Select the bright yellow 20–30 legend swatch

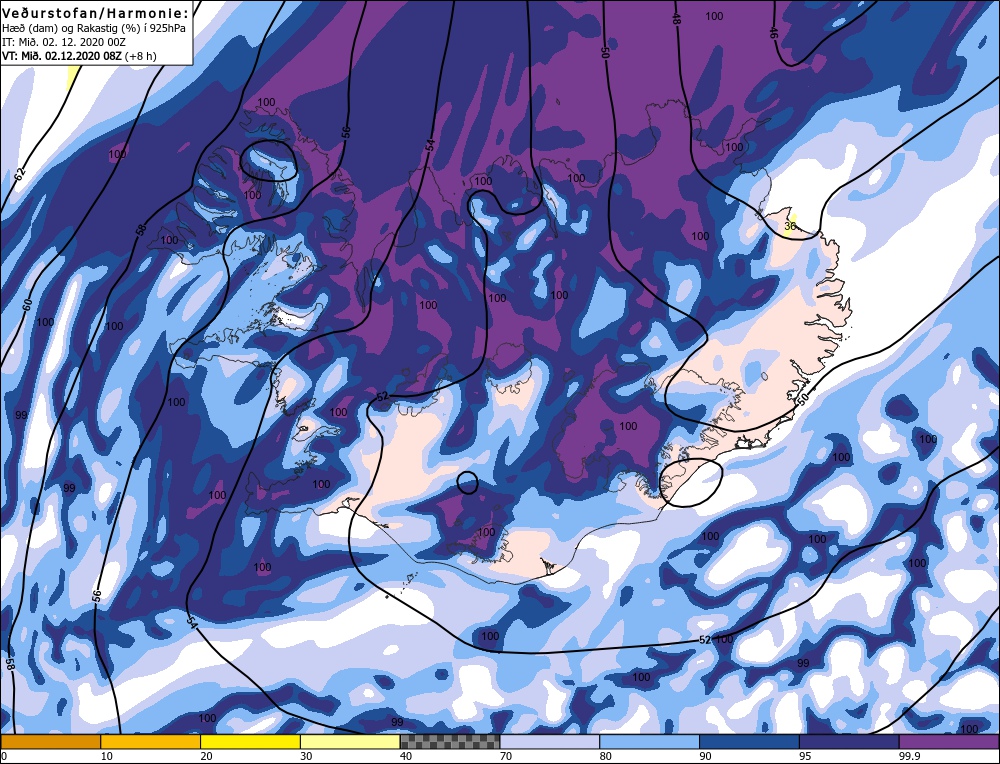[x=251, y=741]
